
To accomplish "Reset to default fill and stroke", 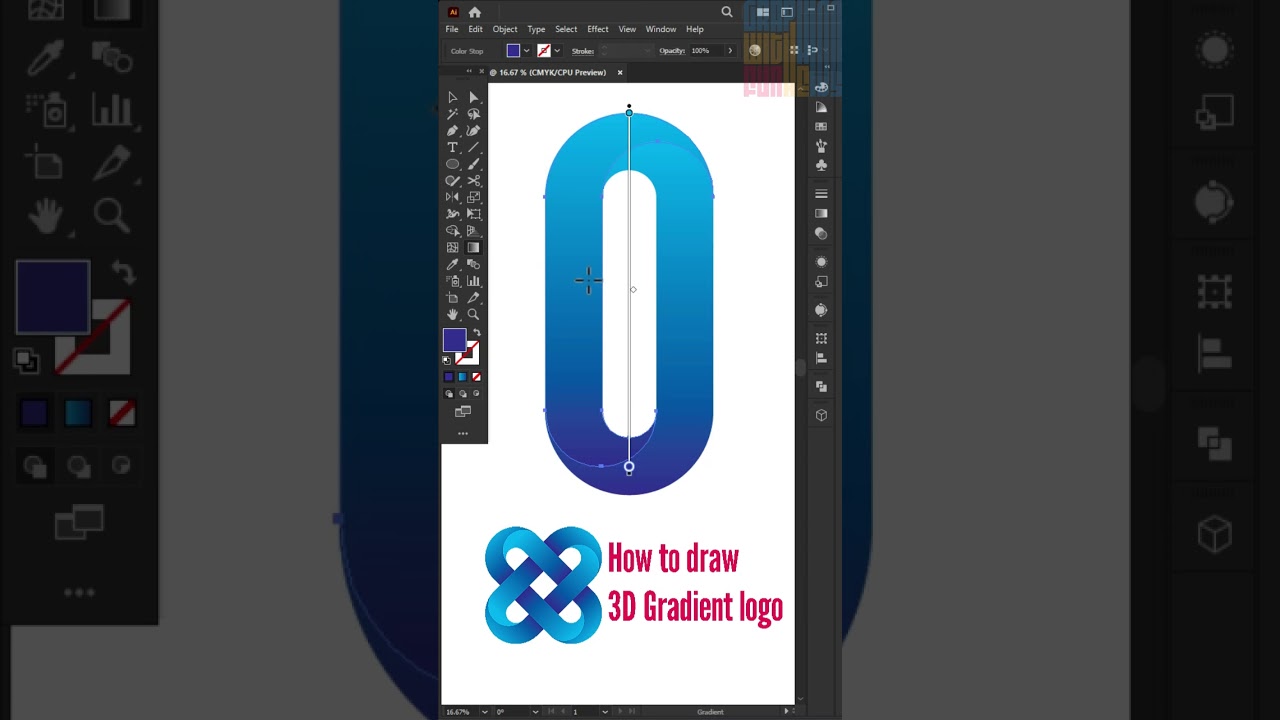I will click(447, 360).
